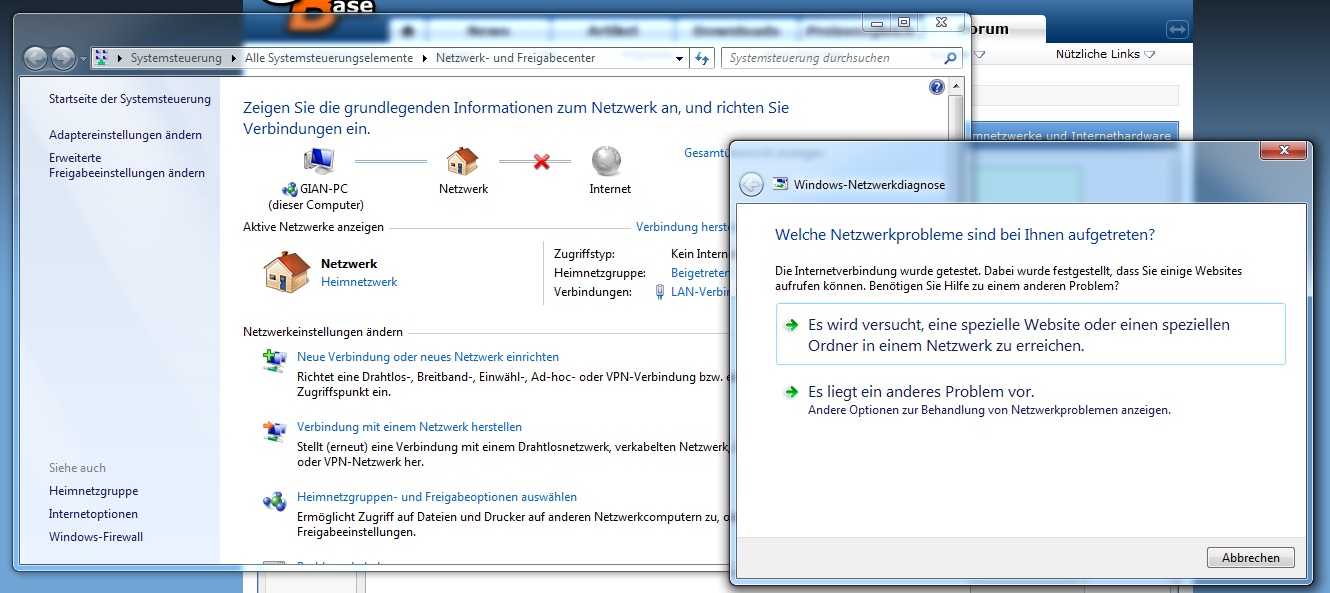Open the blue help question mark icon
The width and height of the screenshot is (1330, 593).
click(x=937, y=87)
